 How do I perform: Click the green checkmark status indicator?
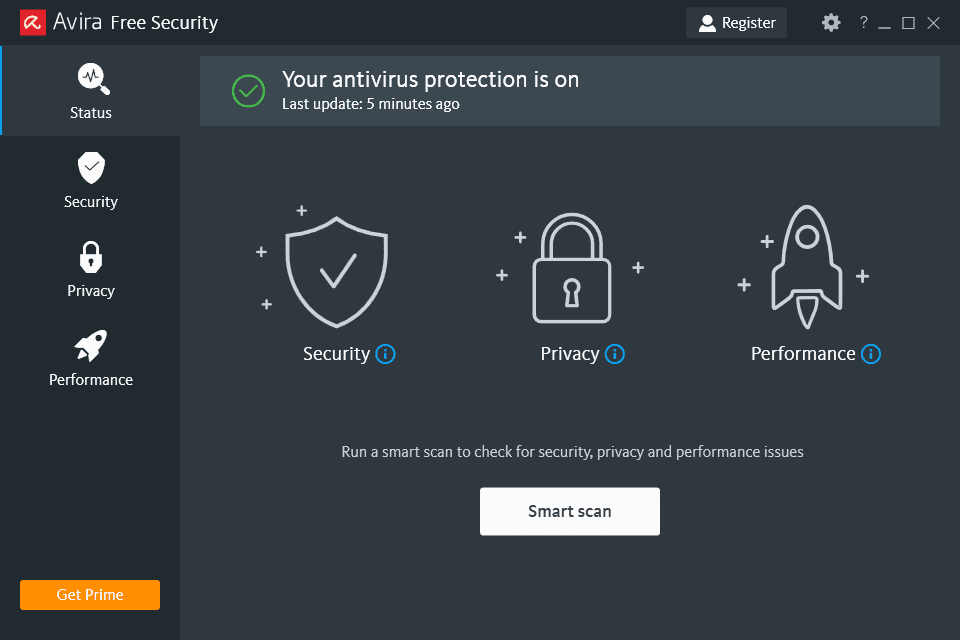tap(246, 90)
